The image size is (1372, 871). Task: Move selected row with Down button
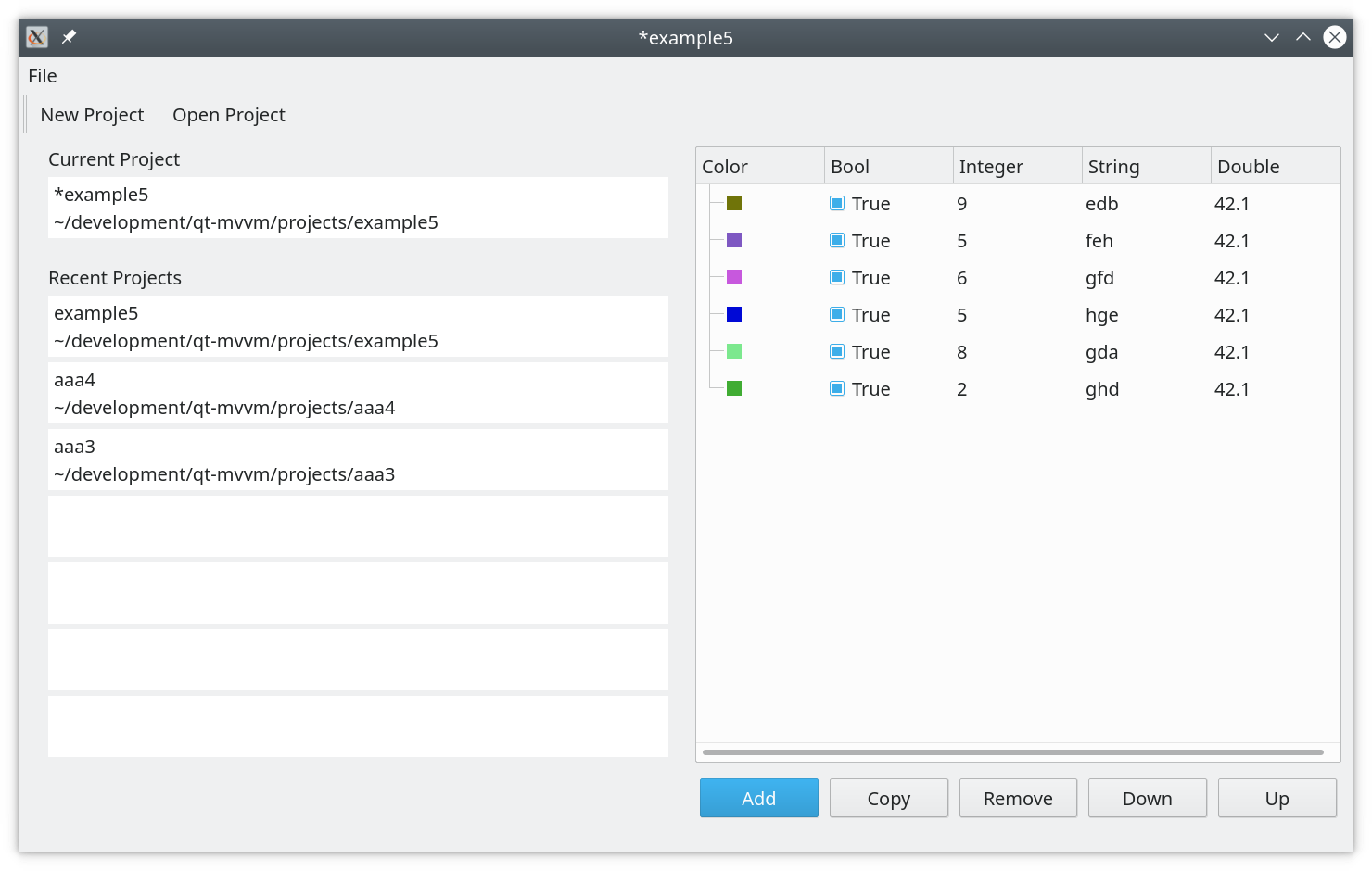tap(1148, 798)
